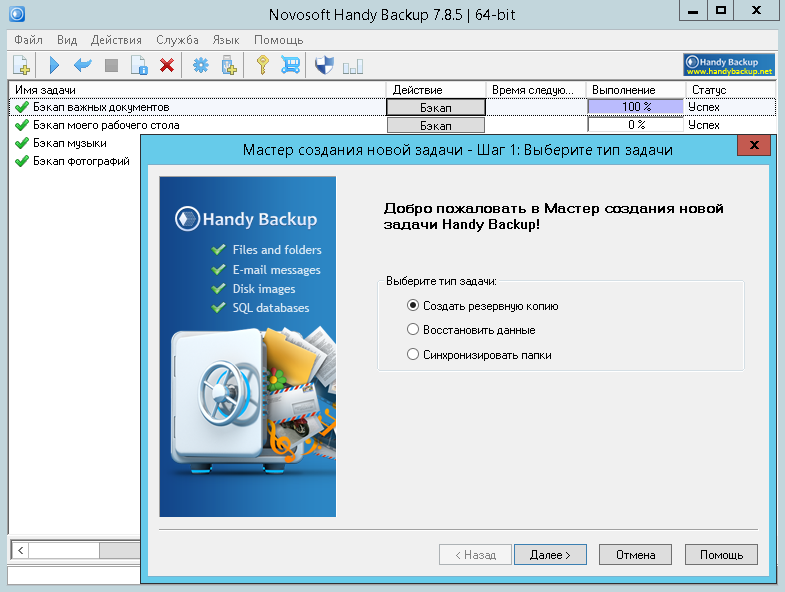785x592 pixels.
Task: Open the Действия menu
Action: 116,40
